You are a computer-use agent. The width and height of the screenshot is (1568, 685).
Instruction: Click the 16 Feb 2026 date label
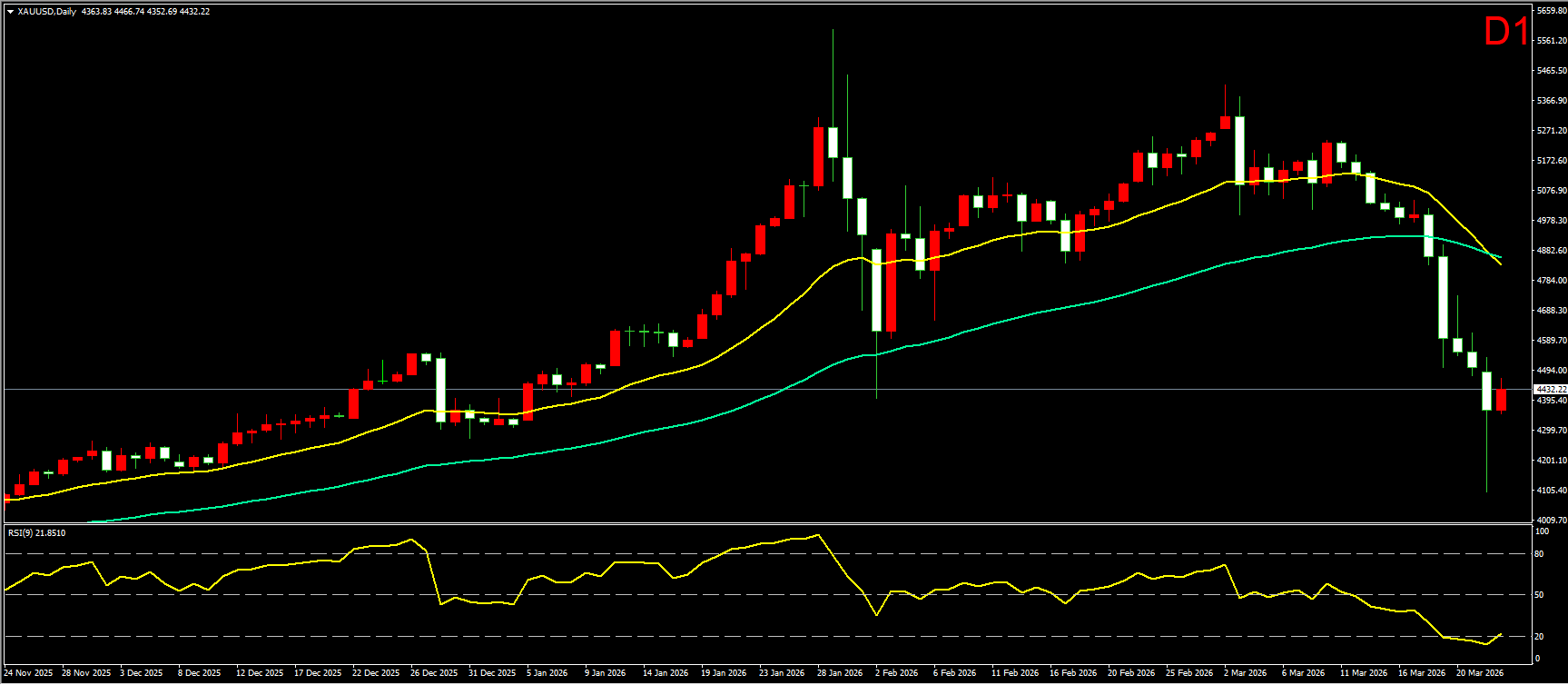coord(1073,673)
